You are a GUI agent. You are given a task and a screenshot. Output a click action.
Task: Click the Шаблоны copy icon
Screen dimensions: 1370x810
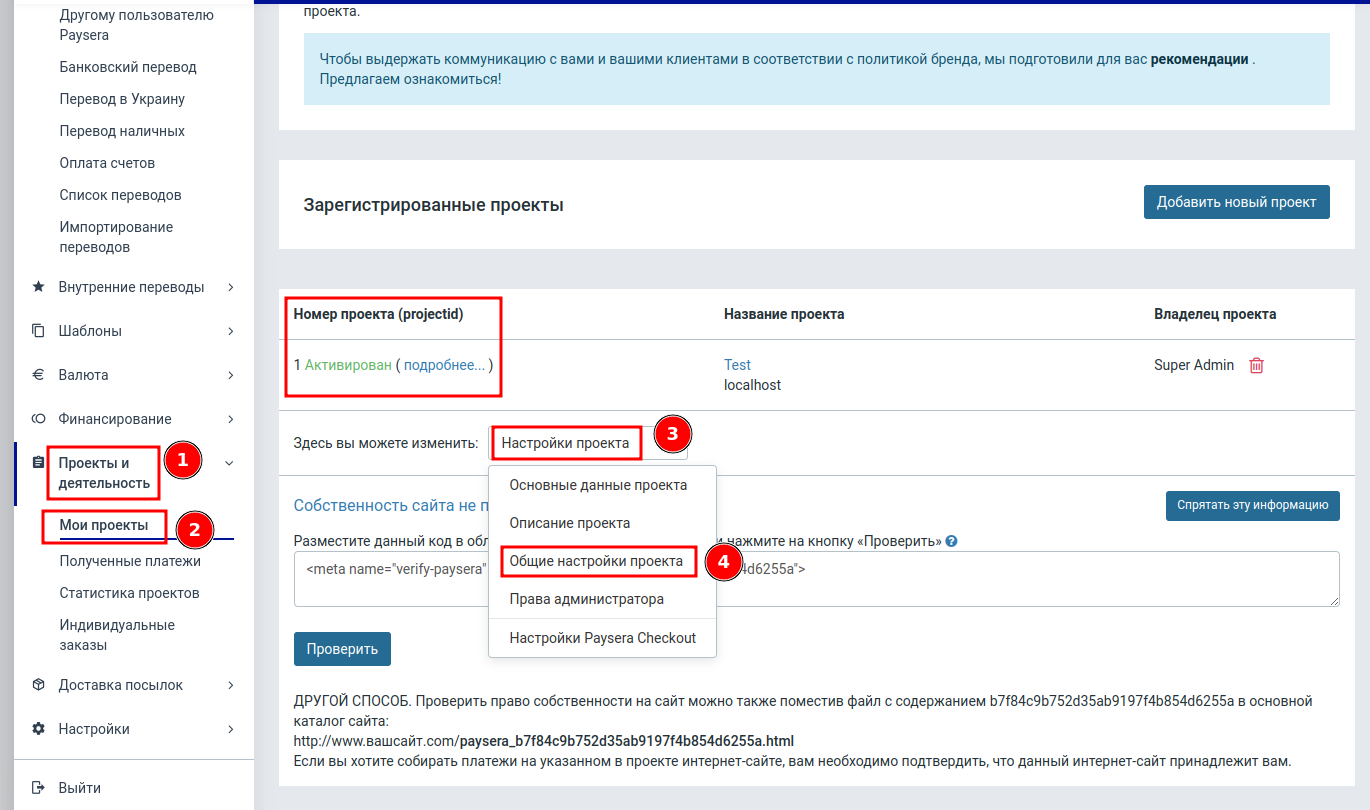point(38,331)
